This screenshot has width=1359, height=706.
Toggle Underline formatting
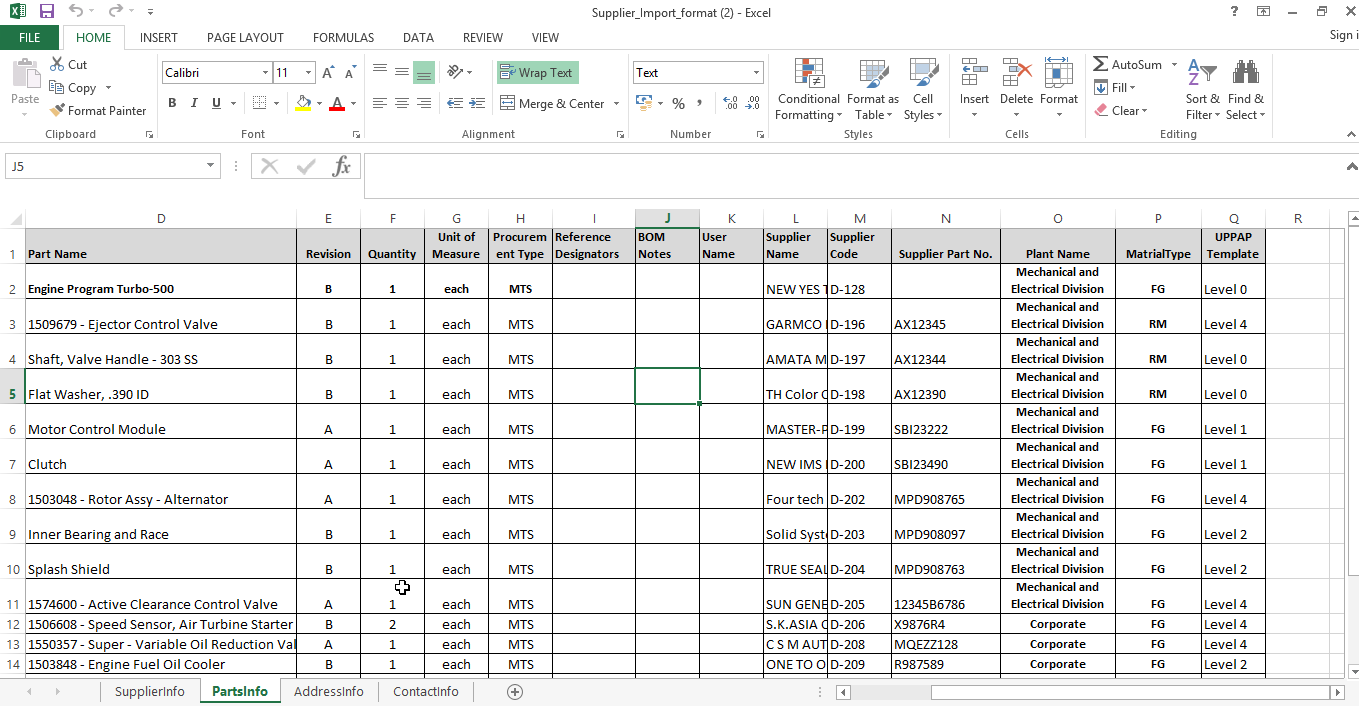pos(216,103)
